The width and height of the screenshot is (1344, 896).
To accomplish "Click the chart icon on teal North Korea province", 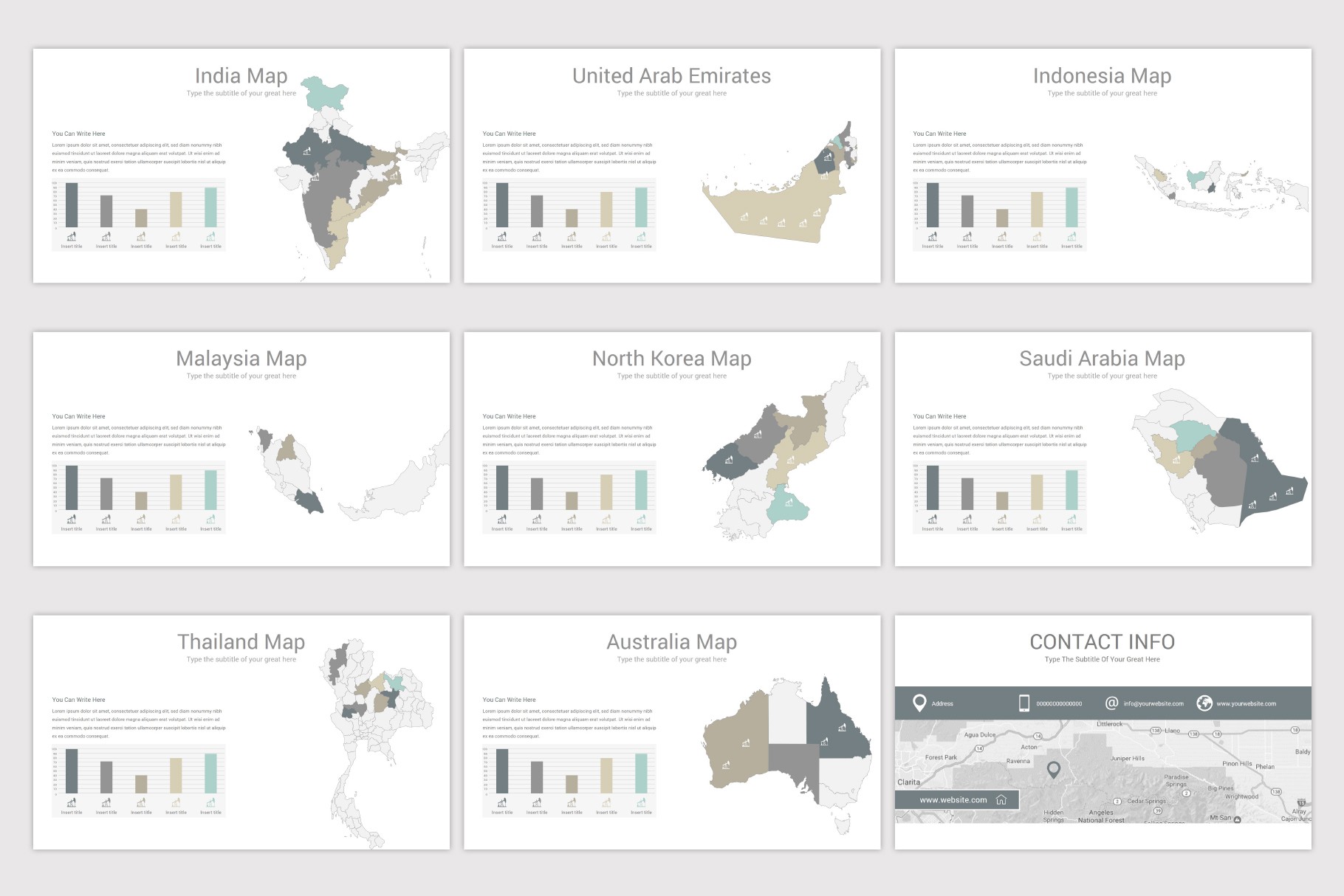I will tap(789, 503).
